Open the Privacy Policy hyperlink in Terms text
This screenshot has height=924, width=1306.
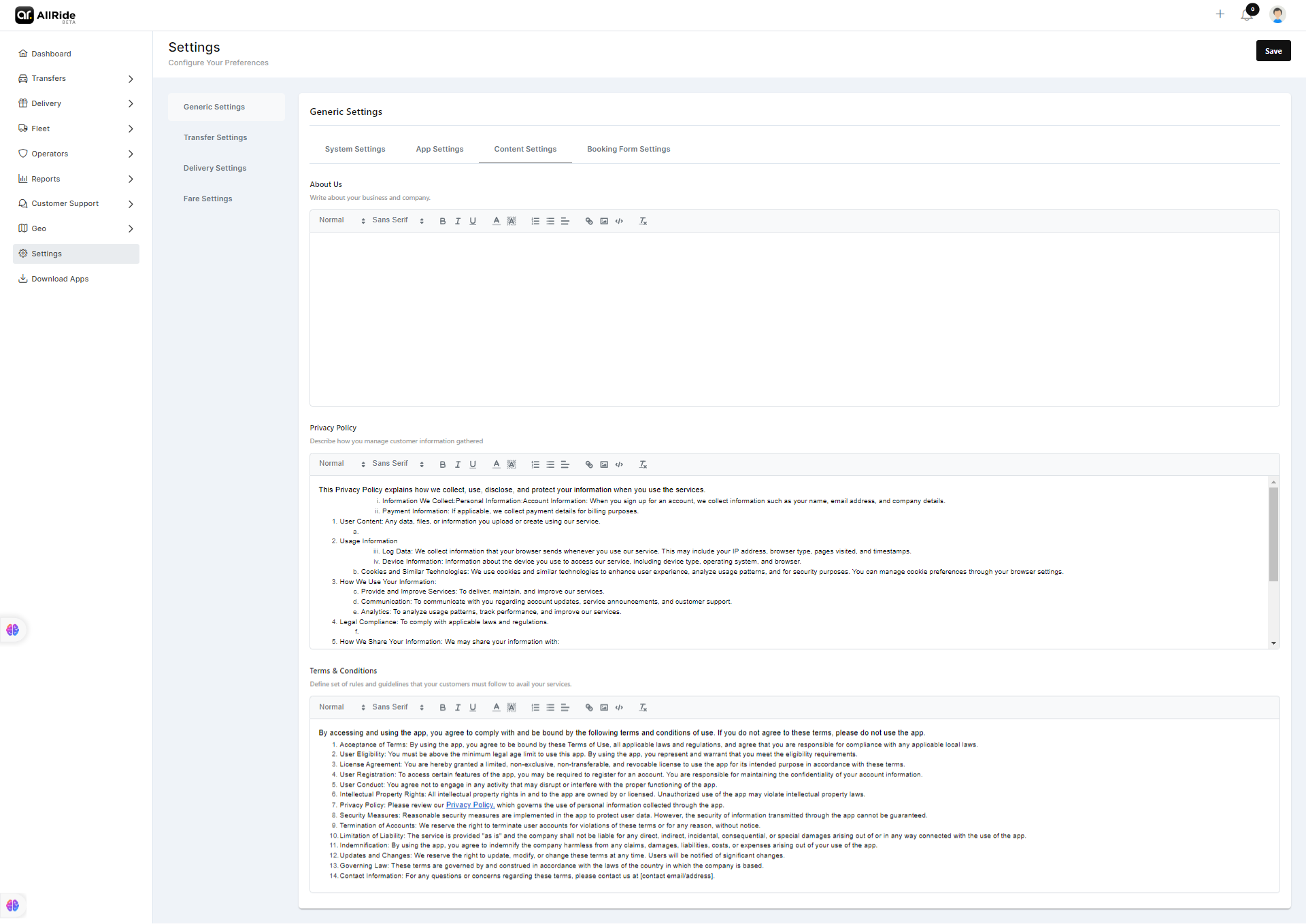pos(469,805)
